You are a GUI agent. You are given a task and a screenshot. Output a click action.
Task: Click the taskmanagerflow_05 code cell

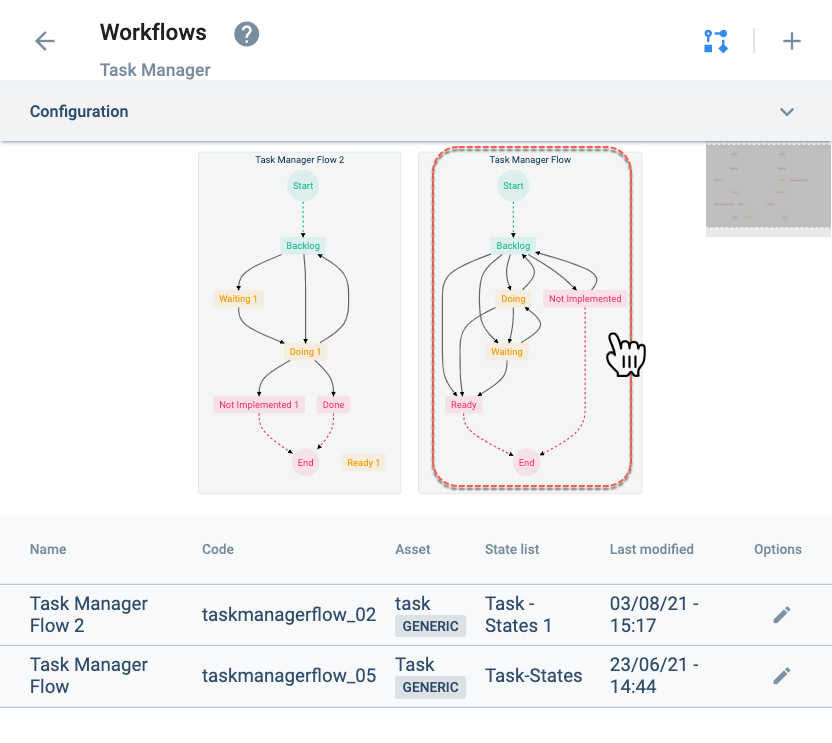(x=289, y=676)
